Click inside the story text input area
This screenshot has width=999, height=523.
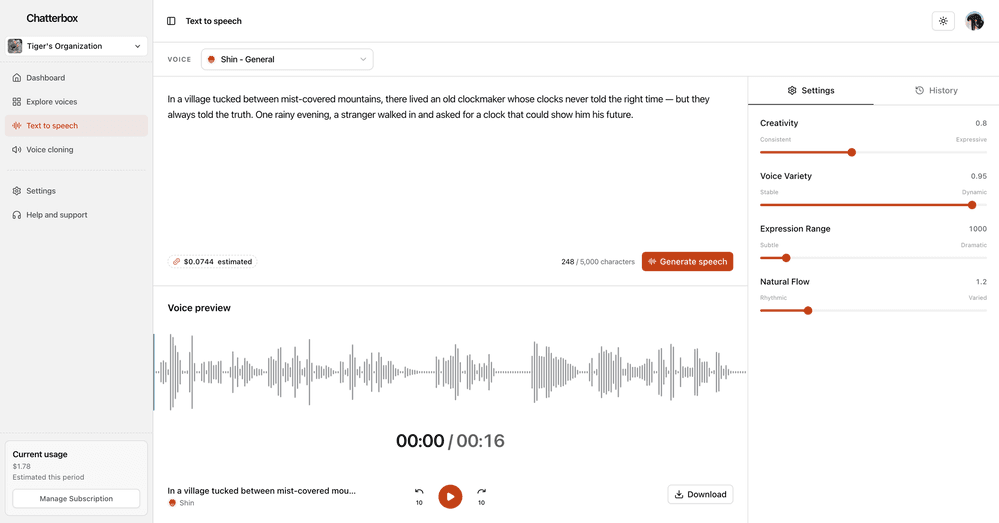[x=450, y=169]
